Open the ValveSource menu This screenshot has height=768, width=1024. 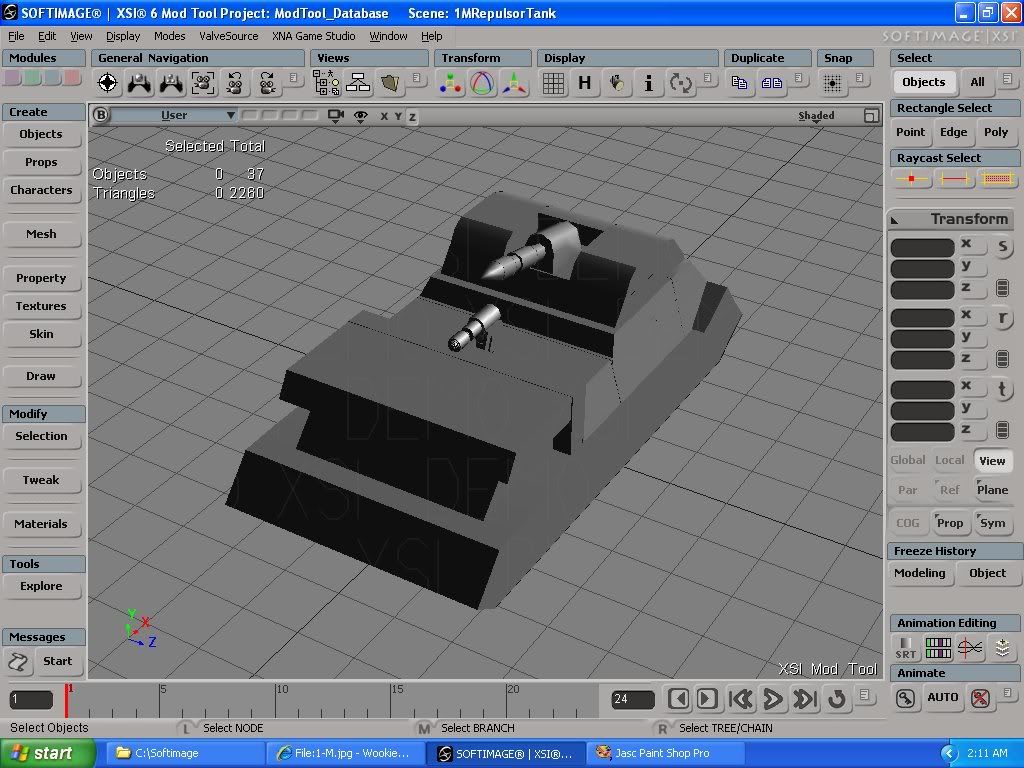click(229, 36)
